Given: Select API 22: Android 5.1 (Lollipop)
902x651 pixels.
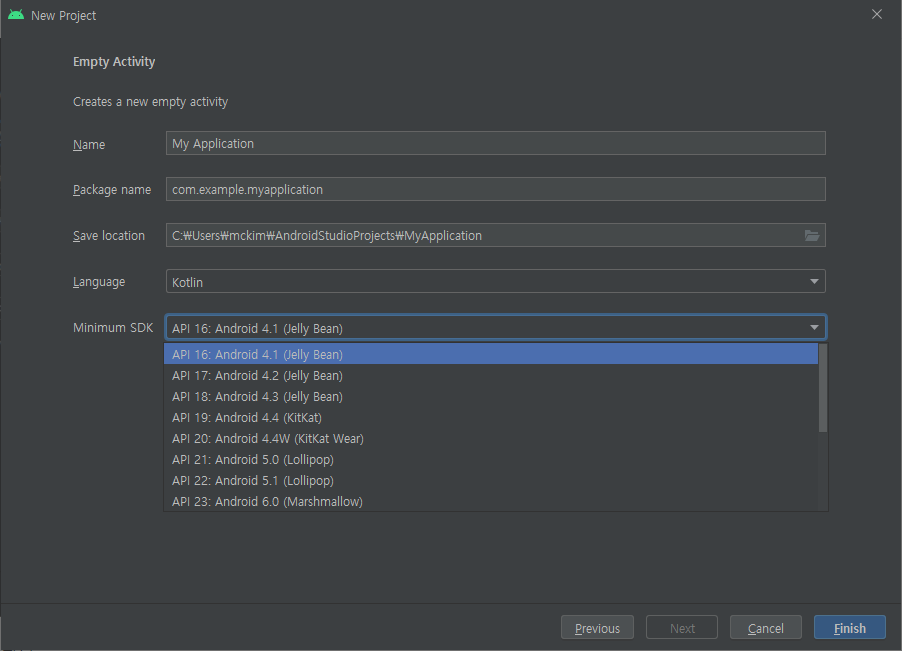Looking at the screenshot, I should (491, 480).
